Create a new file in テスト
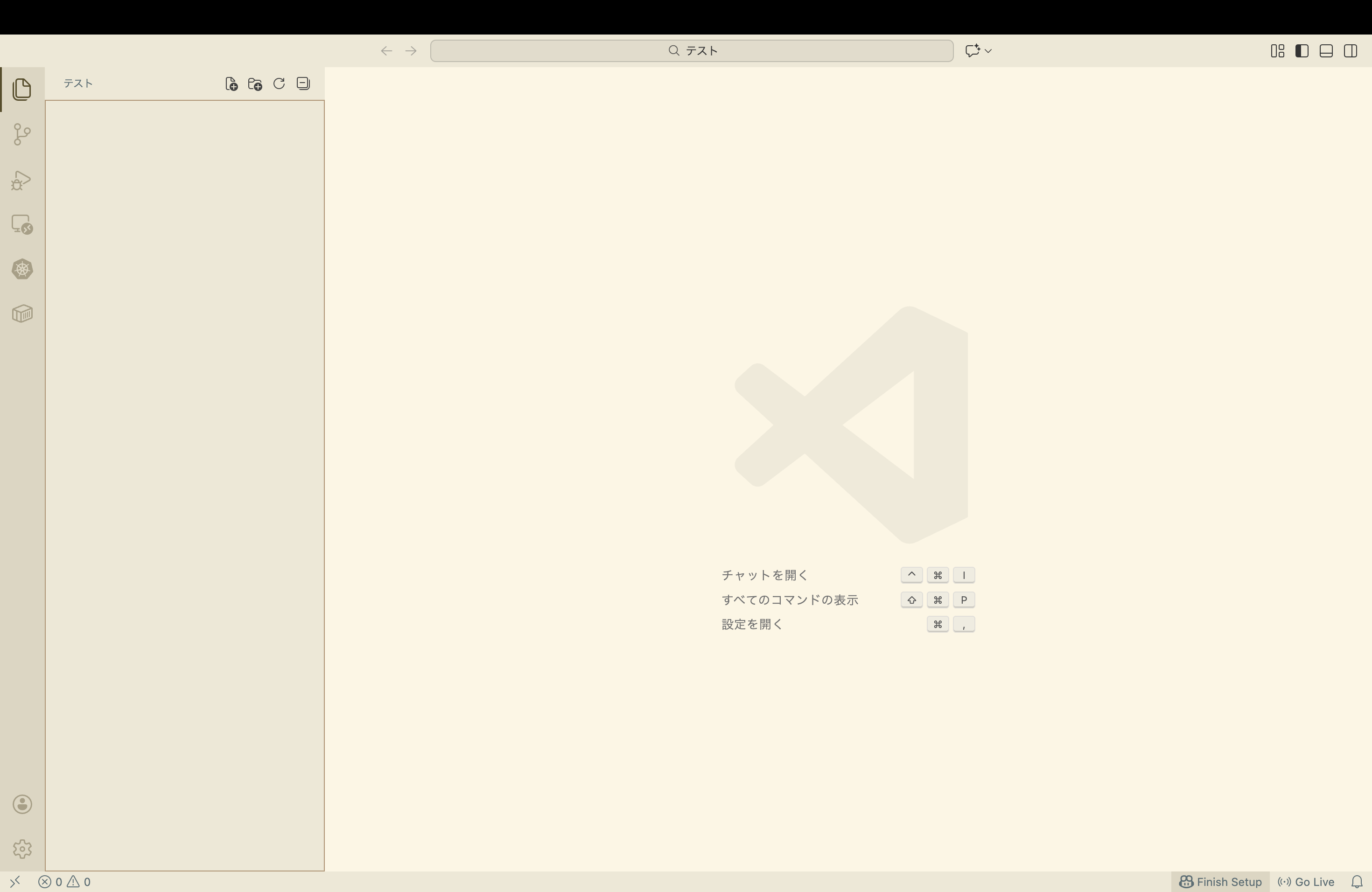 [x=231, y=83]
